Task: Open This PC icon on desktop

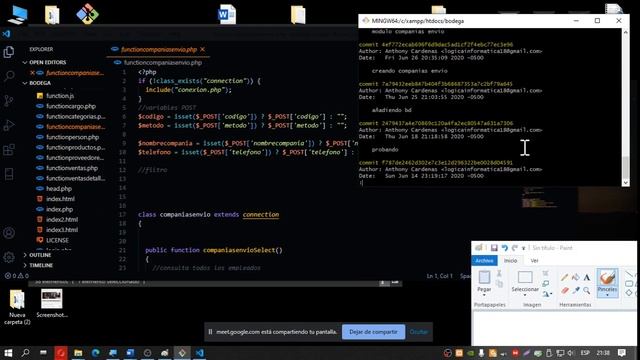Action: 18,15
